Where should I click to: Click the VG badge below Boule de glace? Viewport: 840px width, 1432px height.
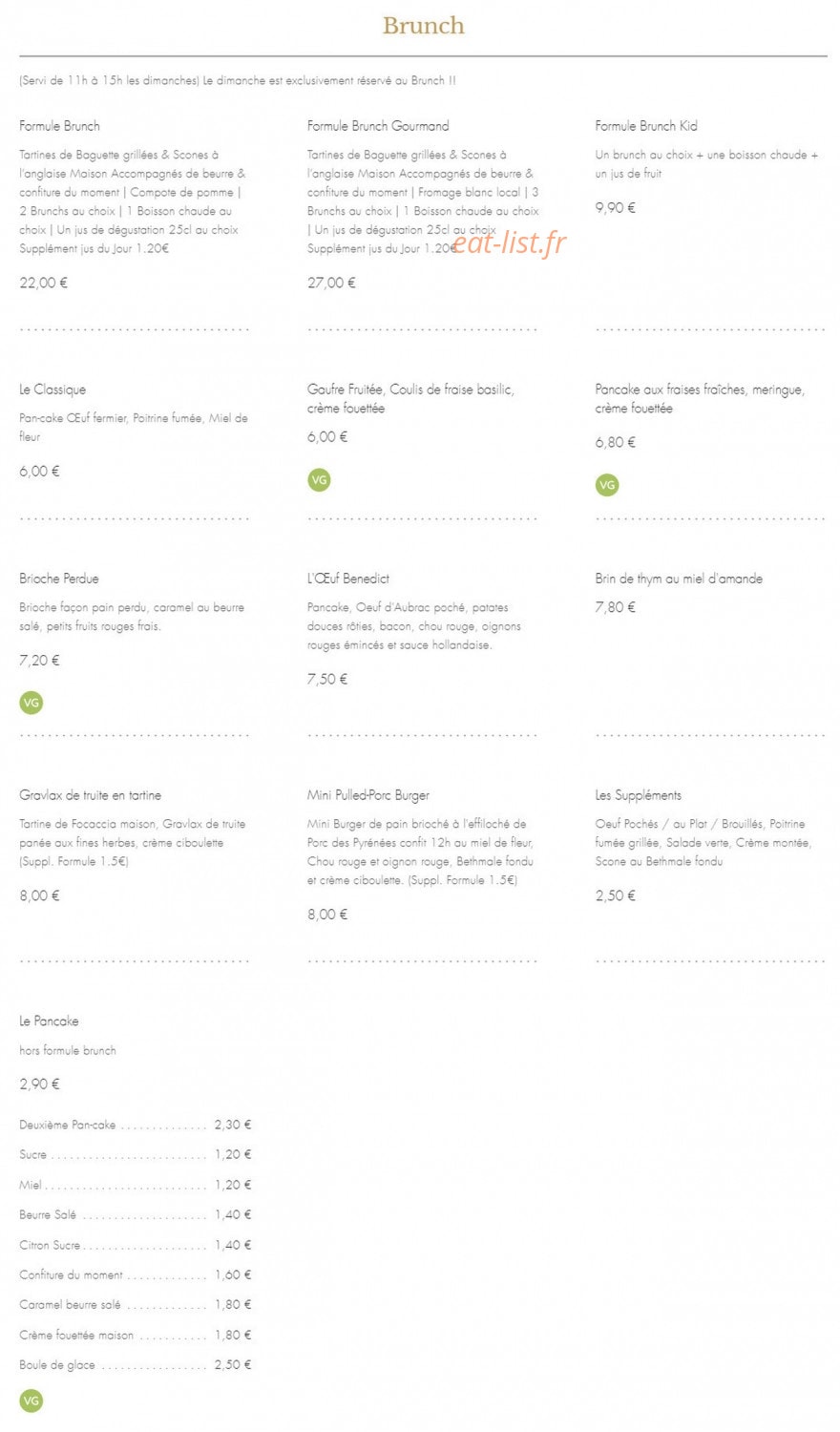coord(31,1400)
